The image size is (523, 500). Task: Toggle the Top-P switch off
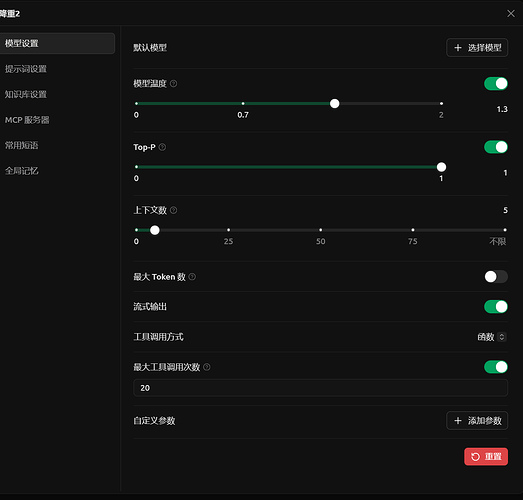click(496, 147)
